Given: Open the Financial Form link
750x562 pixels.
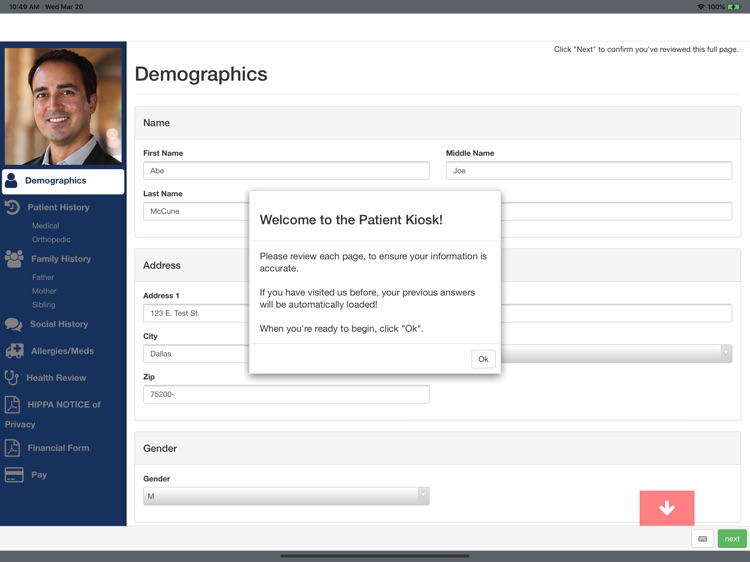Looking at the screenshot, I should point(58,448).
